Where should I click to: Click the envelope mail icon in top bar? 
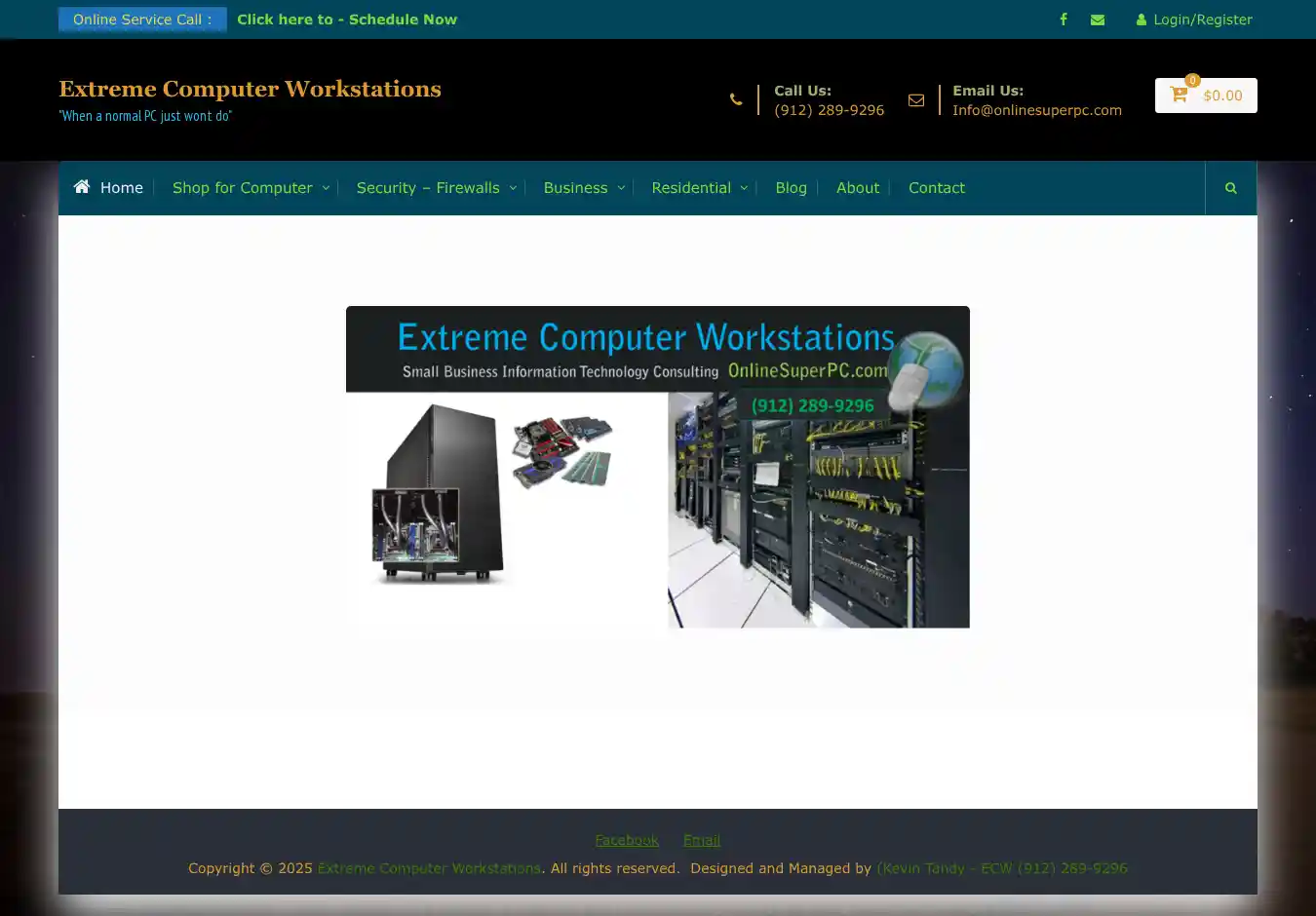1098,19
